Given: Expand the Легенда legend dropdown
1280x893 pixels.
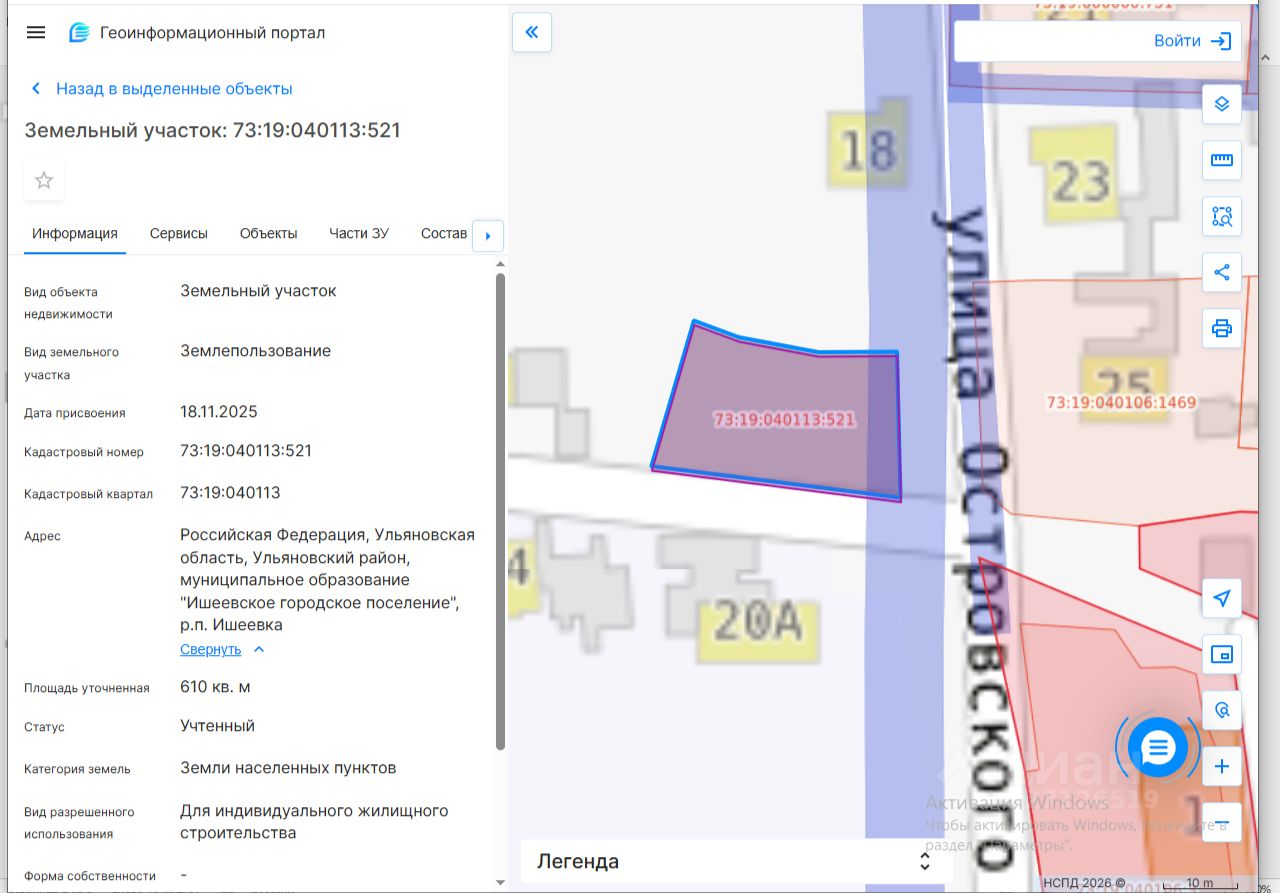Looking at the screenshot, I should tap(736, 861).
